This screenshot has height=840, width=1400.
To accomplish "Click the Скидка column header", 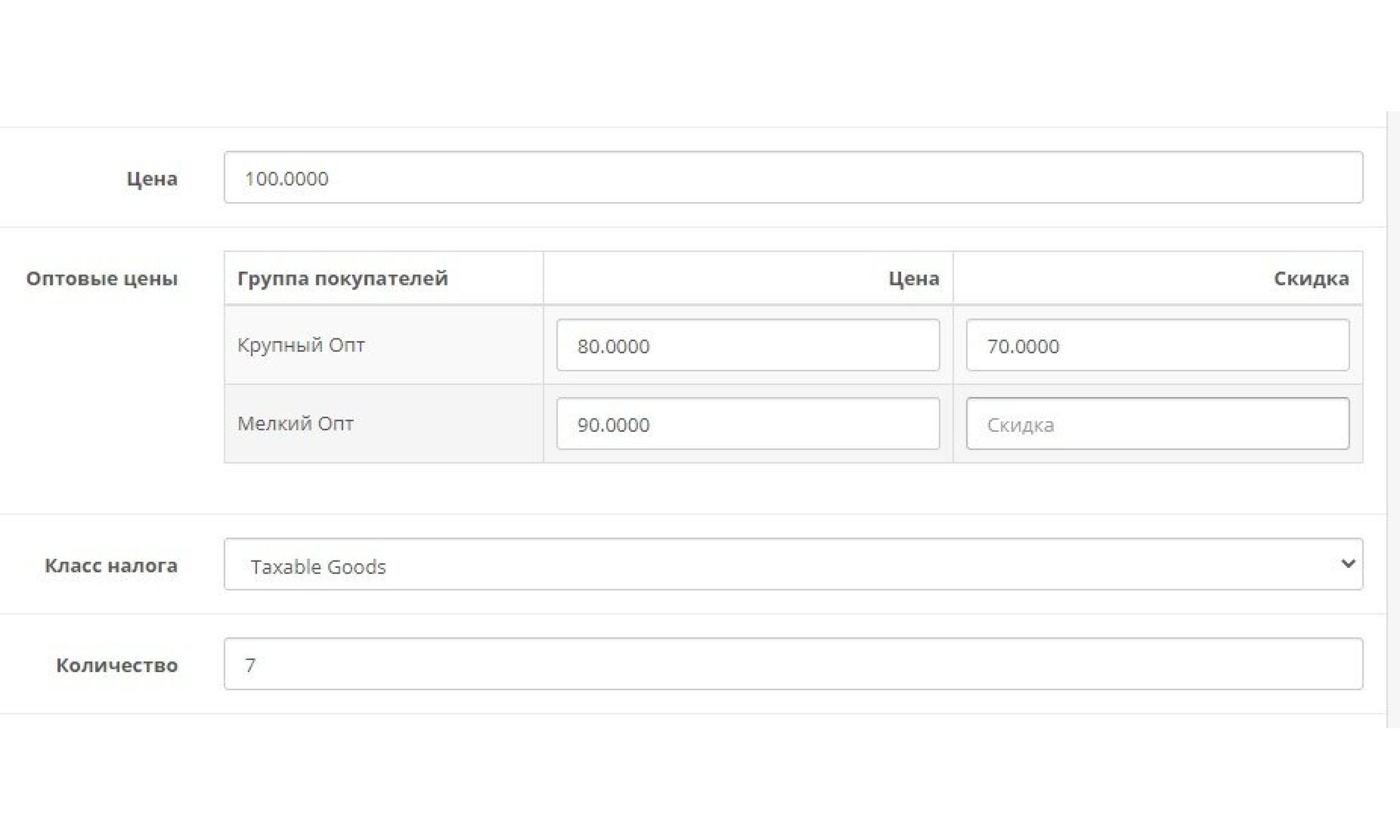I will tap(1310, 278).
